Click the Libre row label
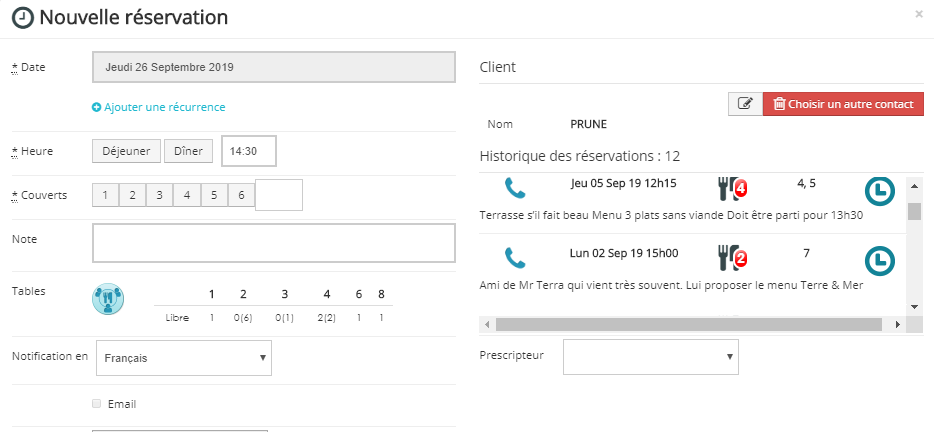The image size is (934, 432). [x=177, y=318]
